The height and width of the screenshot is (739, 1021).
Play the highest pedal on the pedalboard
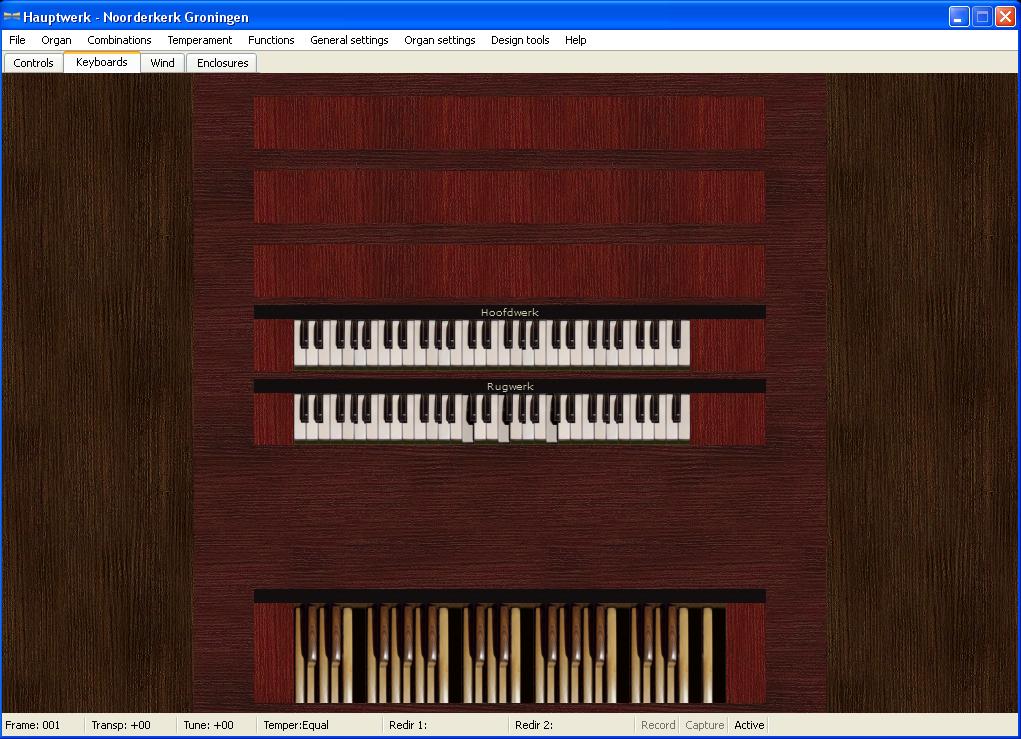(x=707, y=655)
